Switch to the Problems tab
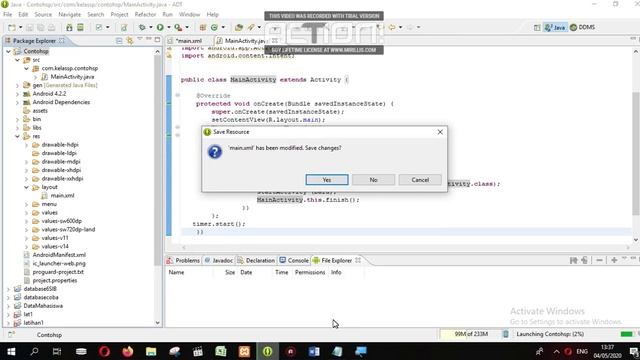640x360 pixels. point(183,260)
